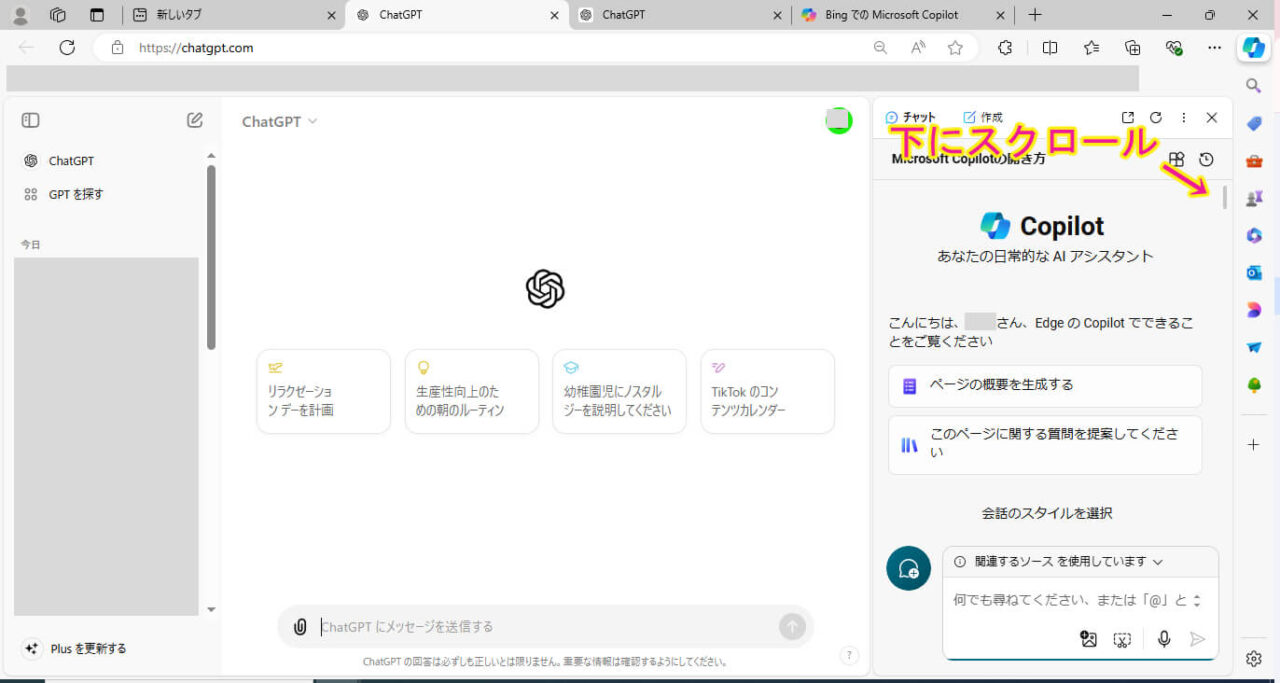This screenshot has height=683, width=1280.
Task: Add this page to favorites with star
Action: tap(955, 47)
